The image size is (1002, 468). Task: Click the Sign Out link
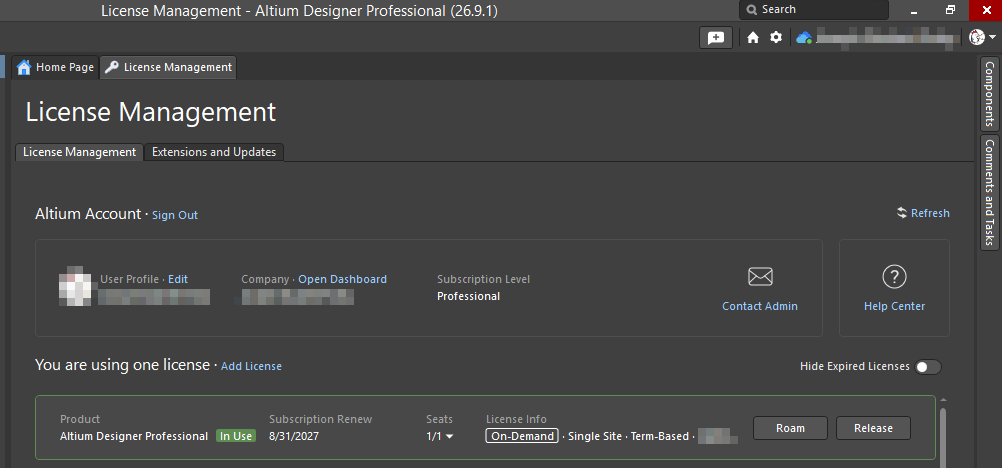click(175, 215)
